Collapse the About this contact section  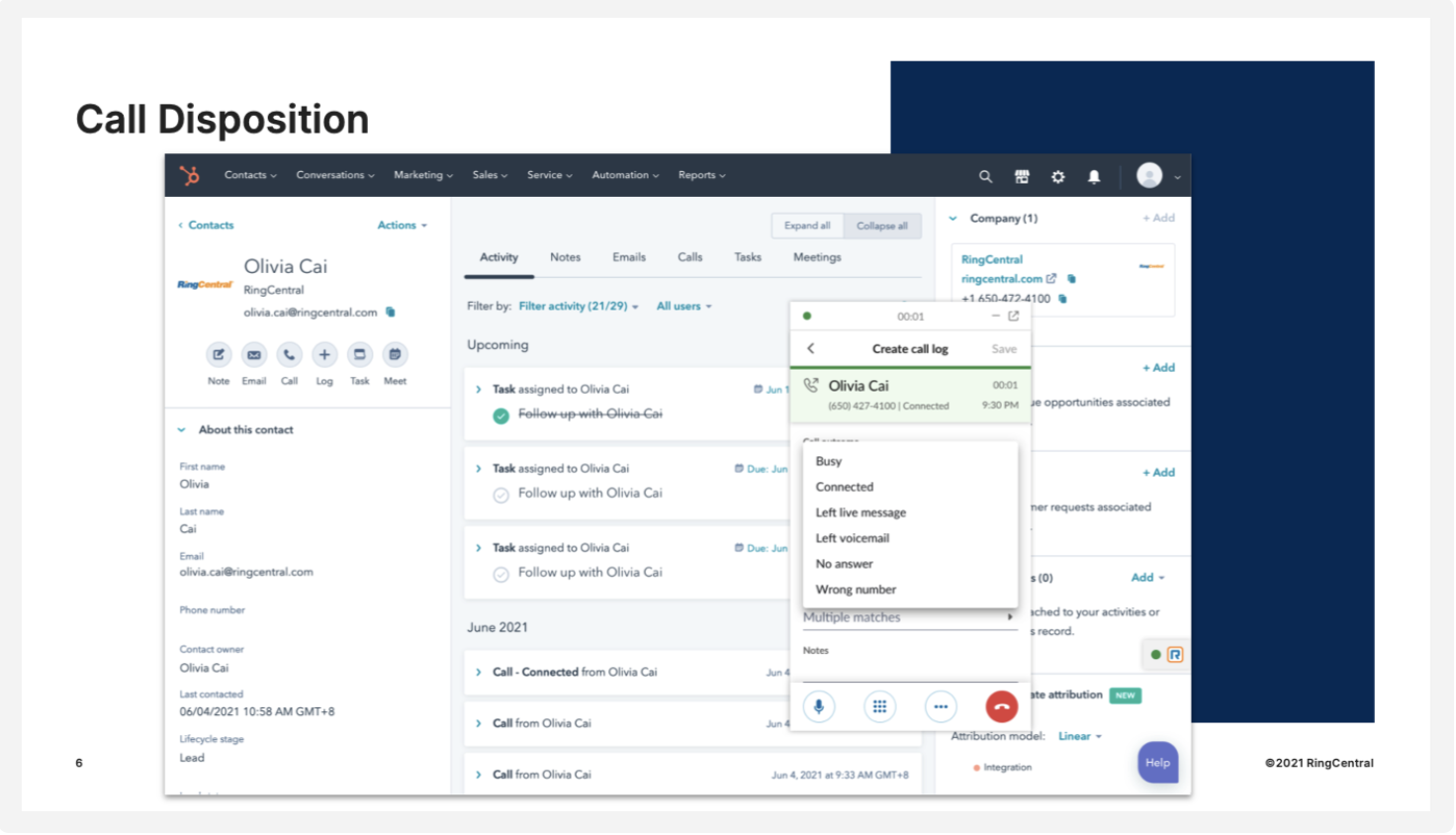click(x=182, y=430)
